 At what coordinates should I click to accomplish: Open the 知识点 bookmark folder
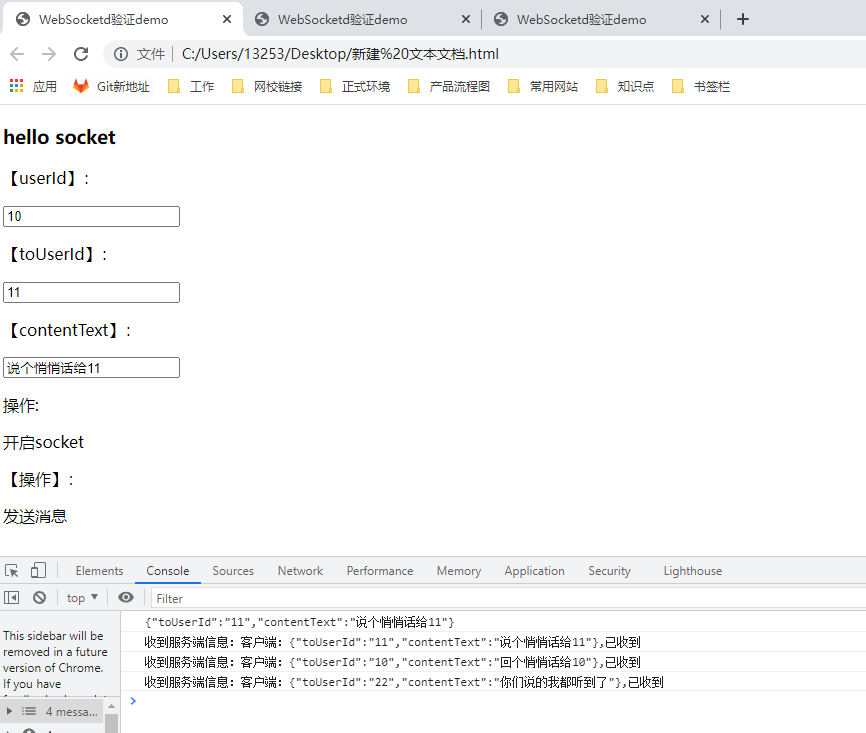point(625,86)
